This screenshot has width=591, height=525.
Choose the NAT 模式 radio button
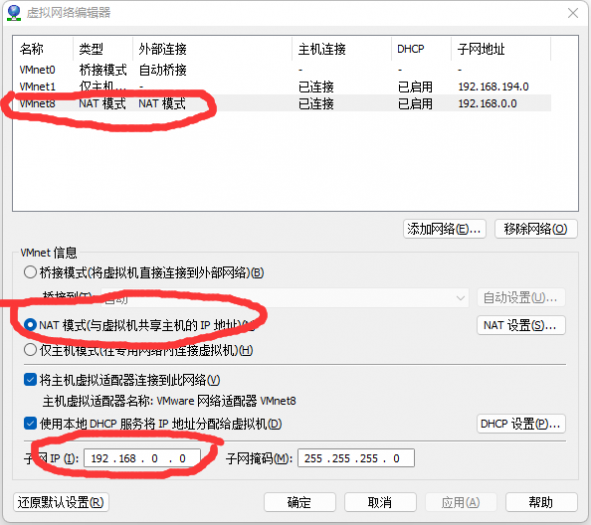30,325
